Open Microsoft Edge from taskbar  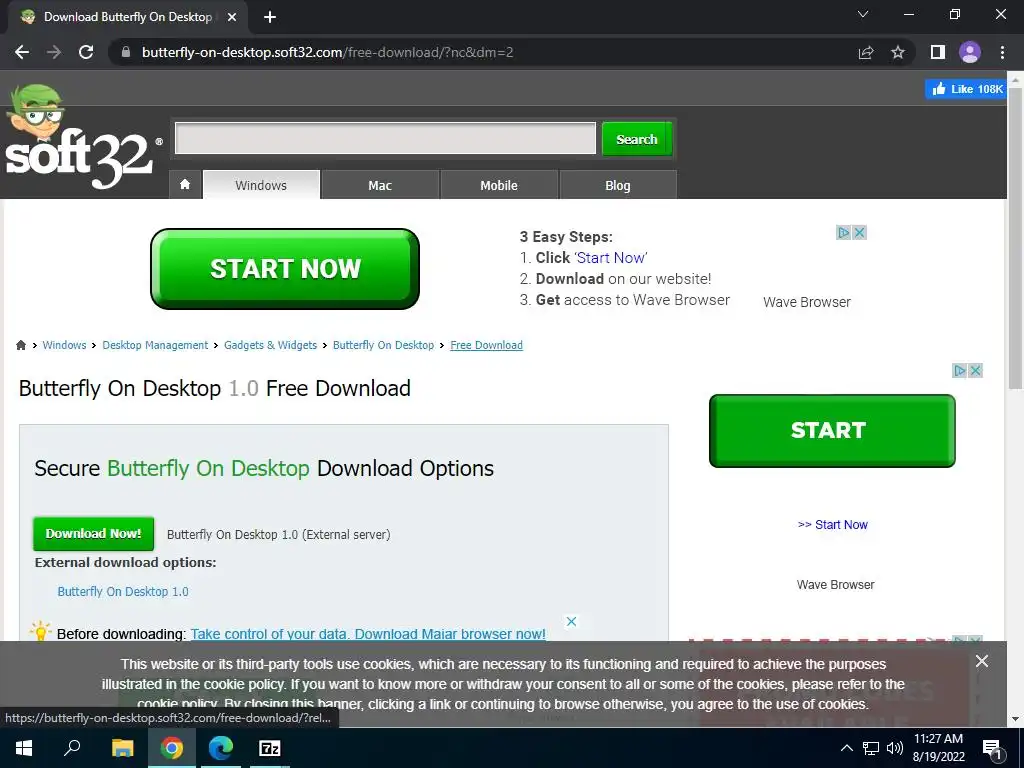[221, 748]
